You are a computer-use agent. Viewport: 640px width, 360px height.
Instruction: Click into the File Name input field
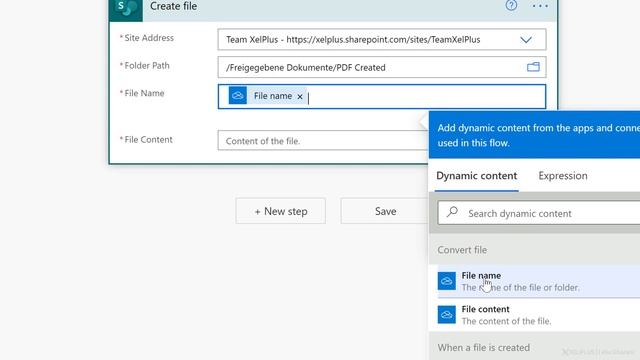click(382, 97)
